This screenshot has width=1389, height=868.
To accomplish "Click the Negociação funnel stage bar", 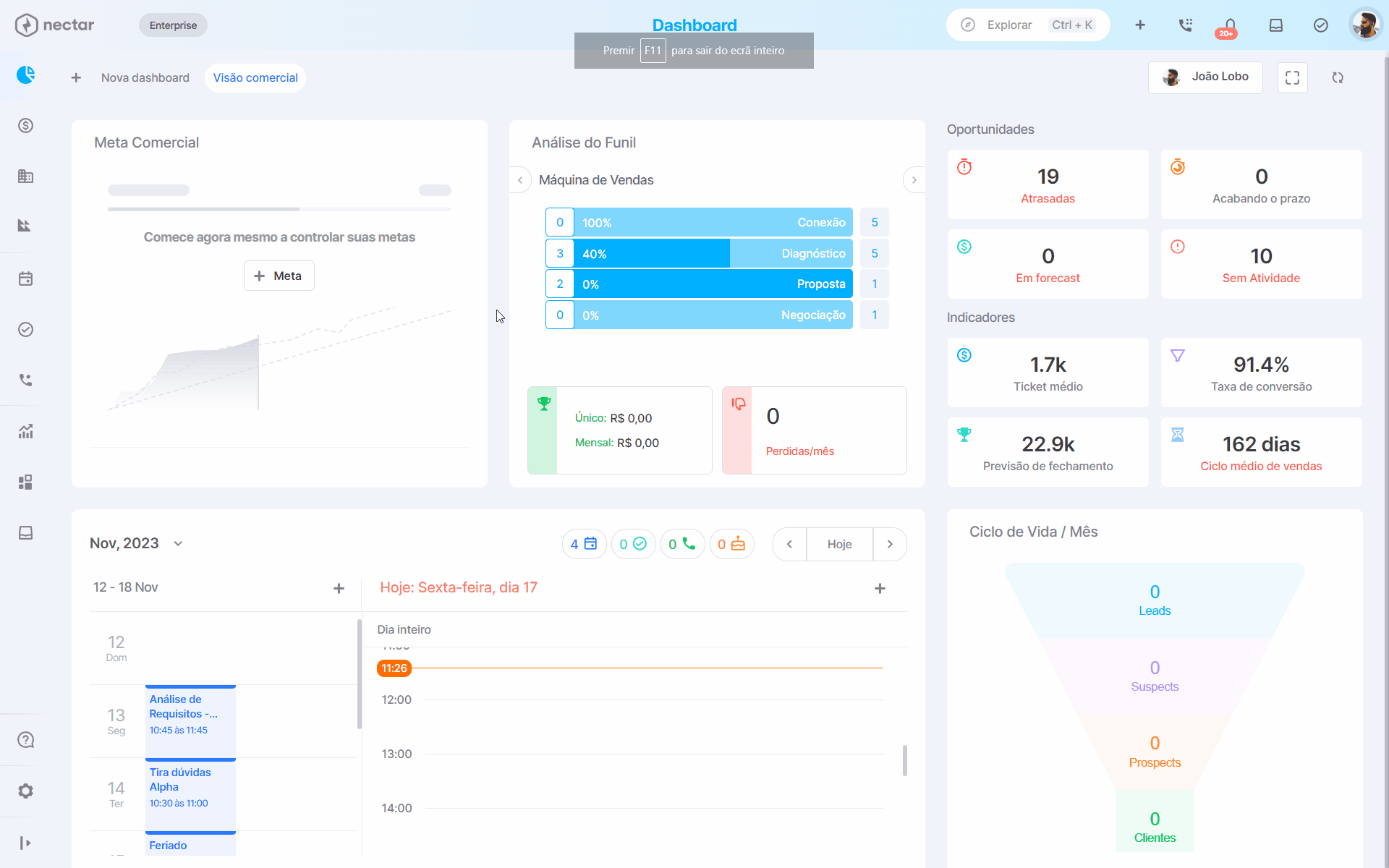I will pos(713,315).
